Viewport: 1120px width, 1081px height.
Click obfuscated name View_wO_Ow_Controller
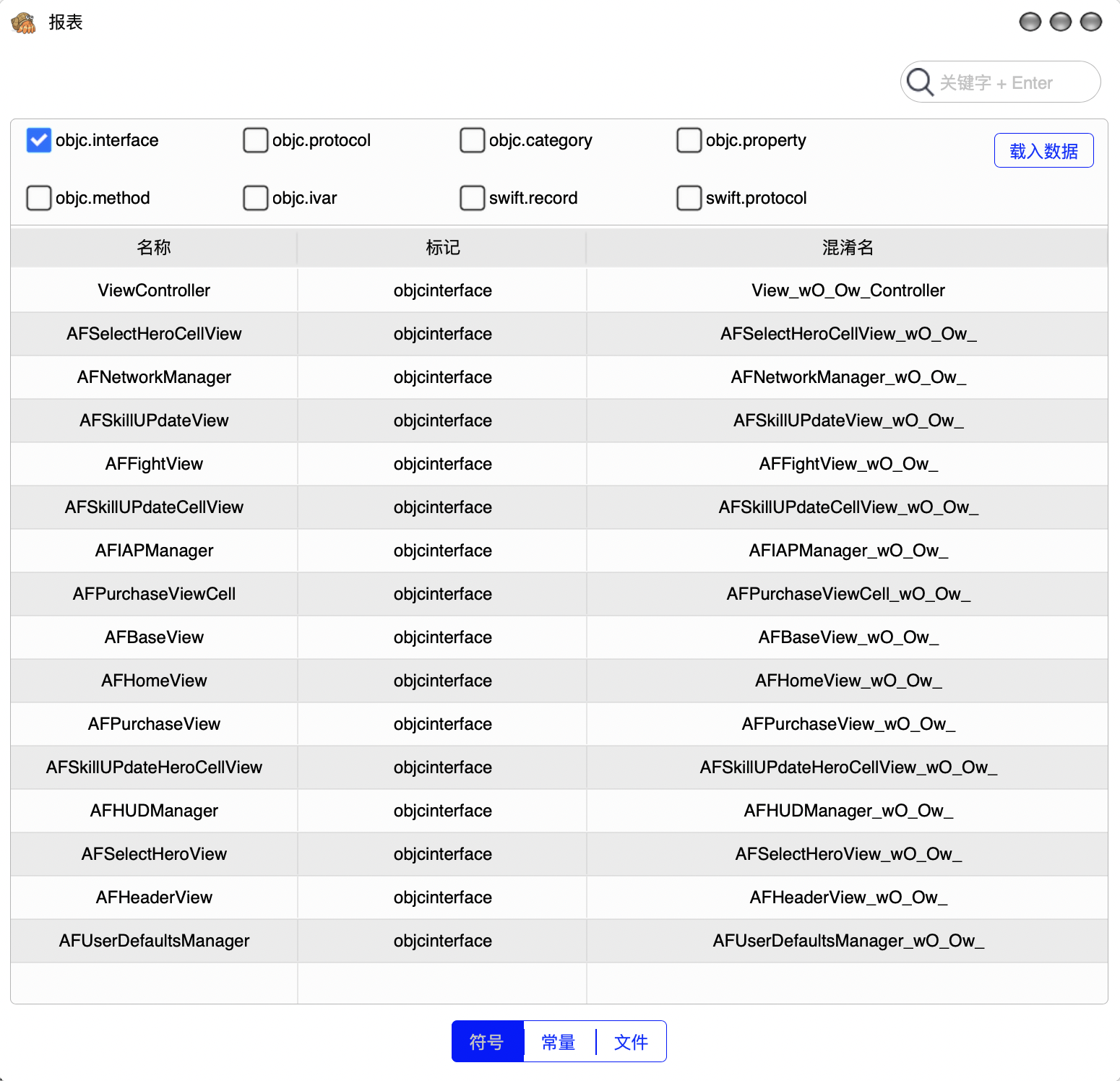point(848,290)
